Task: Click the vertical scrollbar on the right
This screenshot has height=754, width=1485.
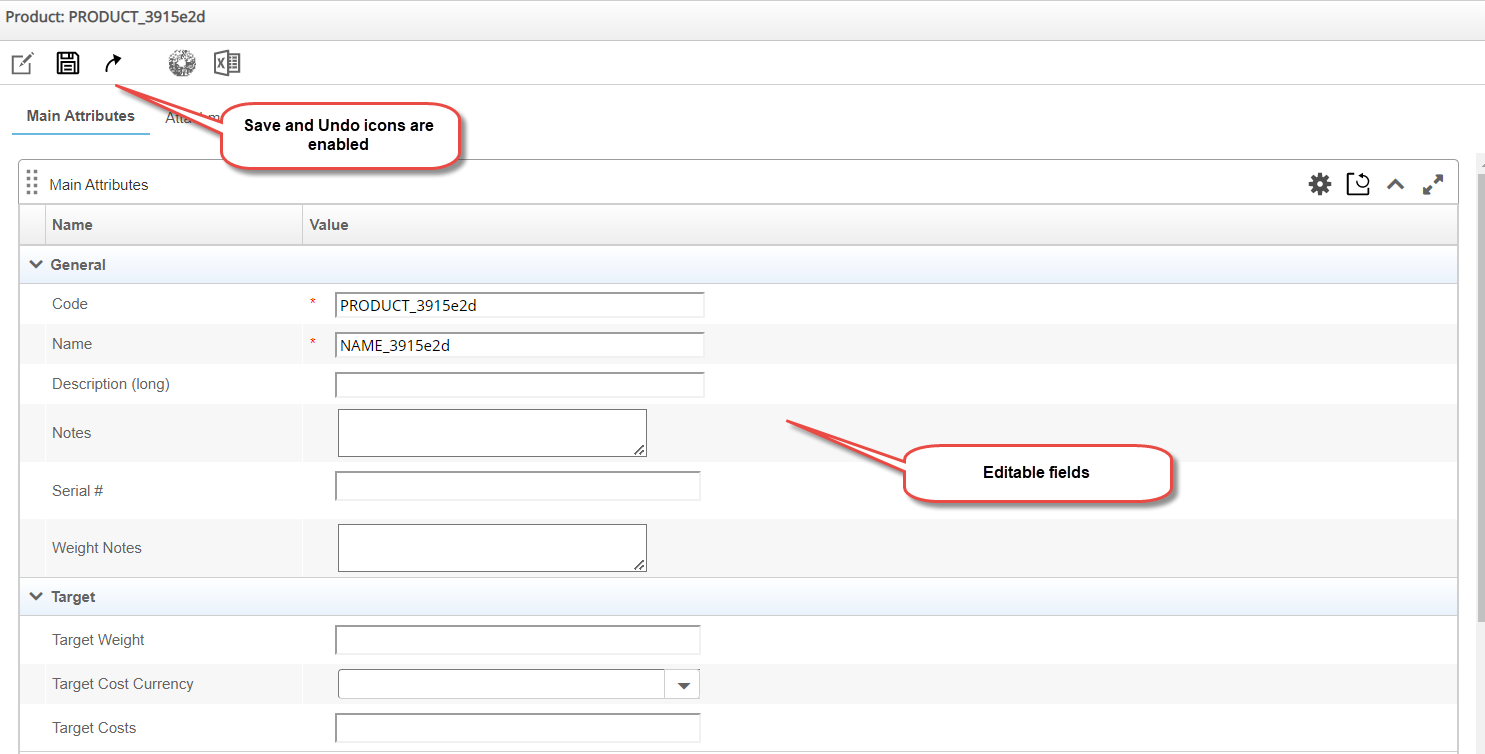Action: (x=1480, y=400)
